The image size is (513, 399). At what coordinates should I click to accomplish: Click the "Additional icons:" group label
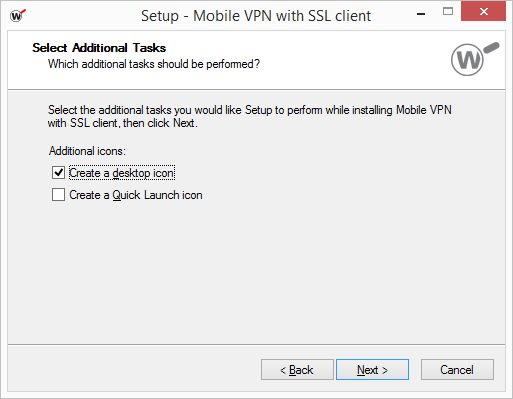coord(87,151)
